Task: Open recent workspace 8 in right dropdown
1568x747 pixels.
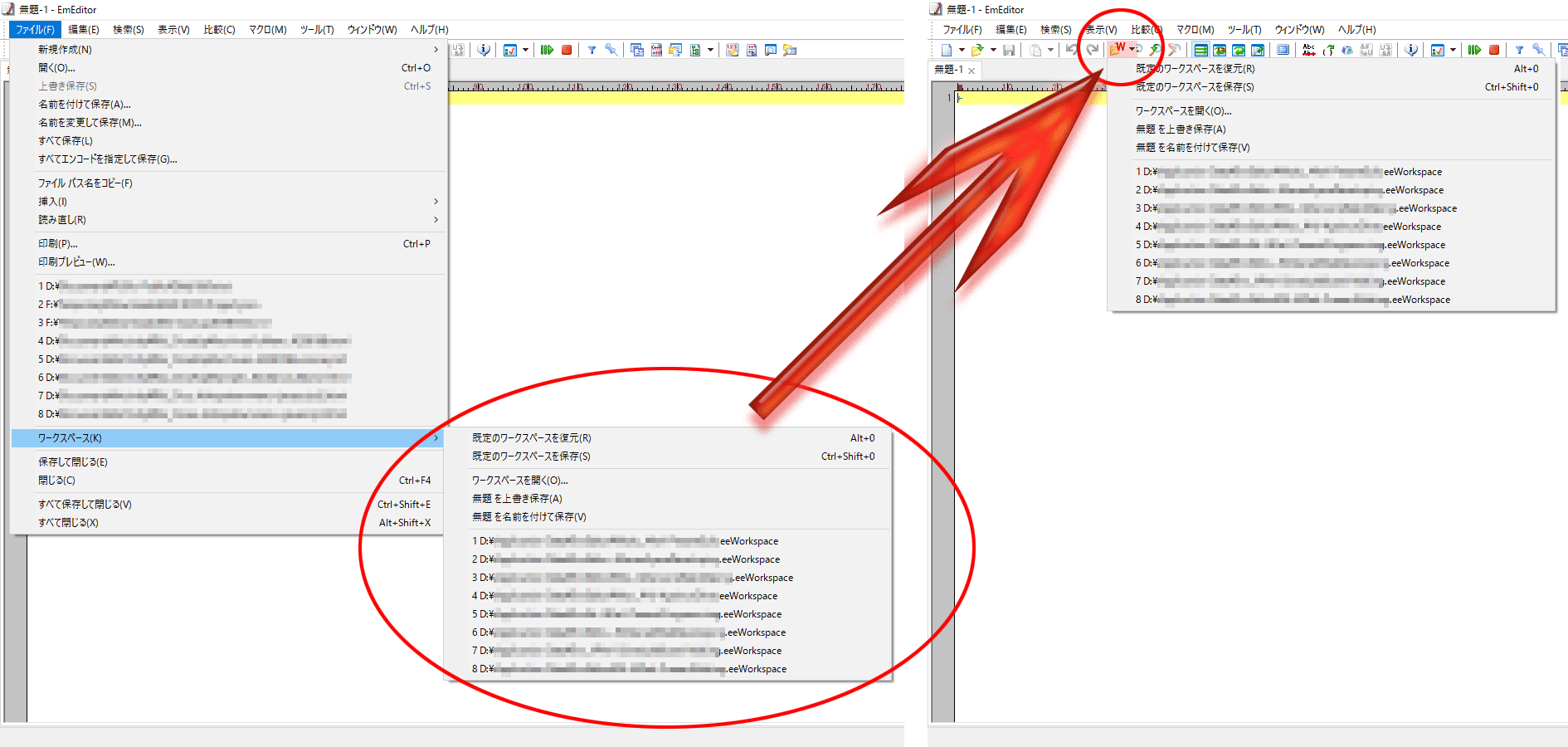Action: coord(1293,299)
